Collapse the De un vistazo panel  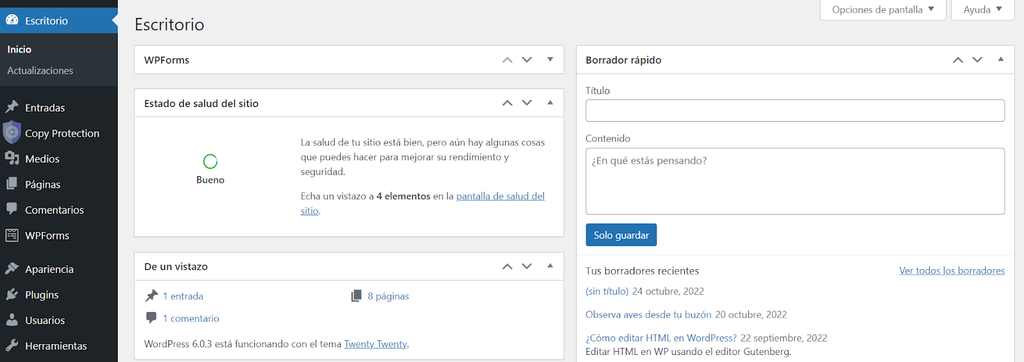[550, 267]
